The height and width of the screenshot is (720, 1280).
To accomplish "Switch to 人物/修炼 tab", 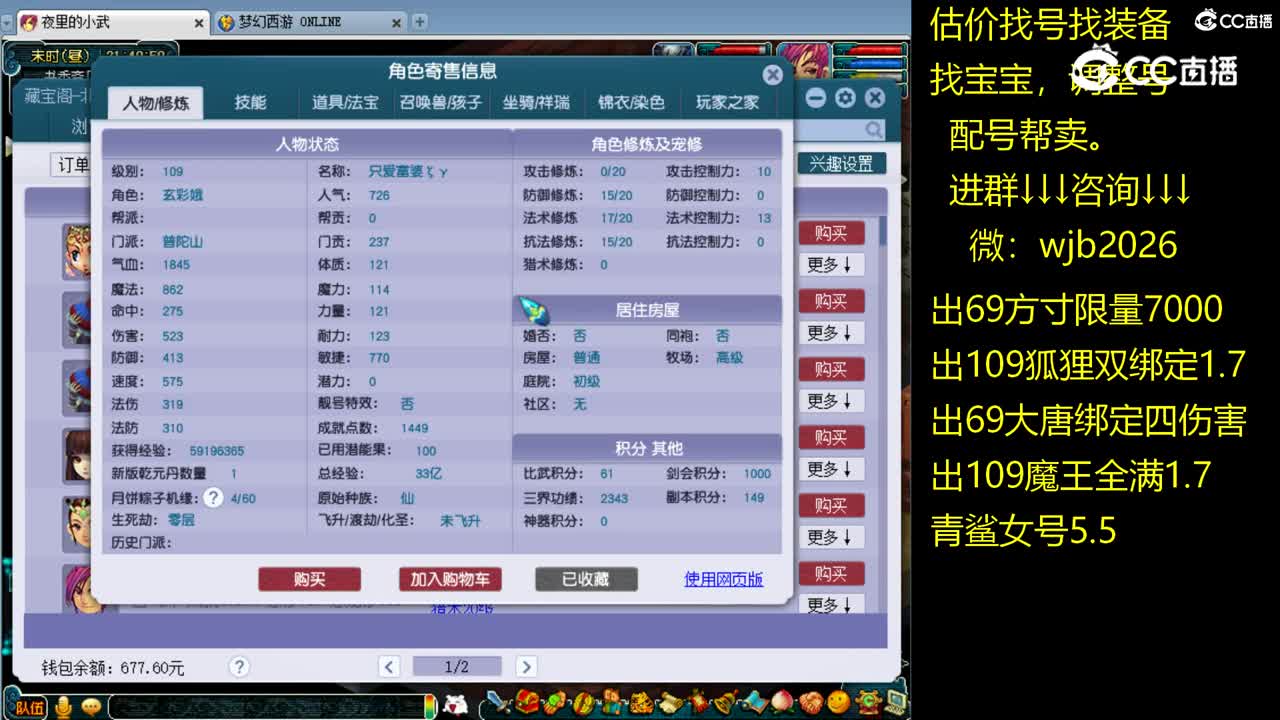I will coord(154,103).
